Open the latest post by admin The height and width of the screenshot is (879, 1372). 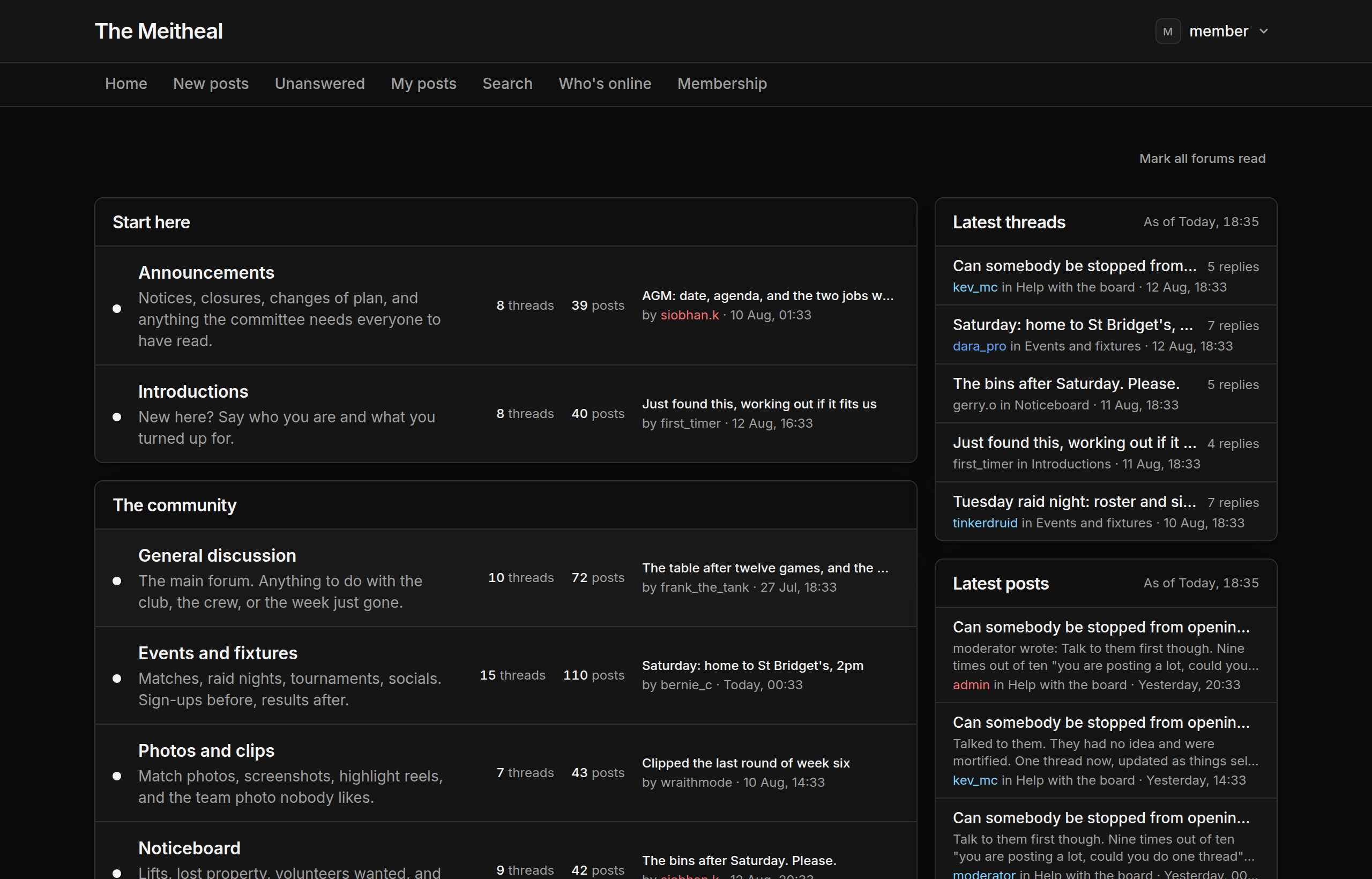(1101, 627)
